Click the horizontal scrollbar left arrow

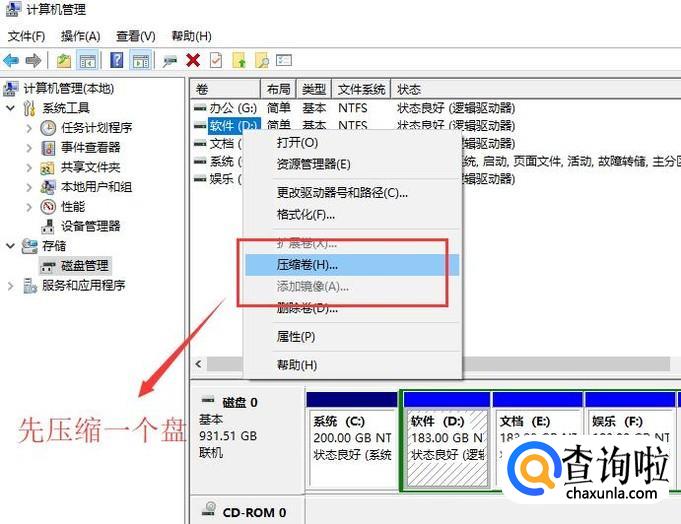pos(198,364)
